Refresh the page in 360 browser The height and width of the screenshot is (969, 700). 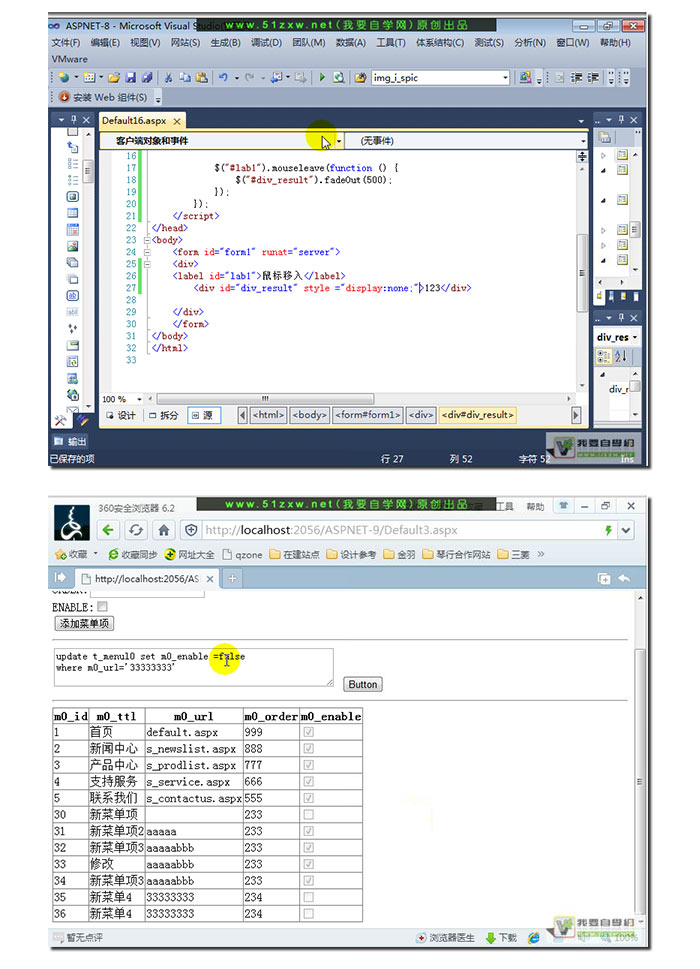[x=136, y=530]
